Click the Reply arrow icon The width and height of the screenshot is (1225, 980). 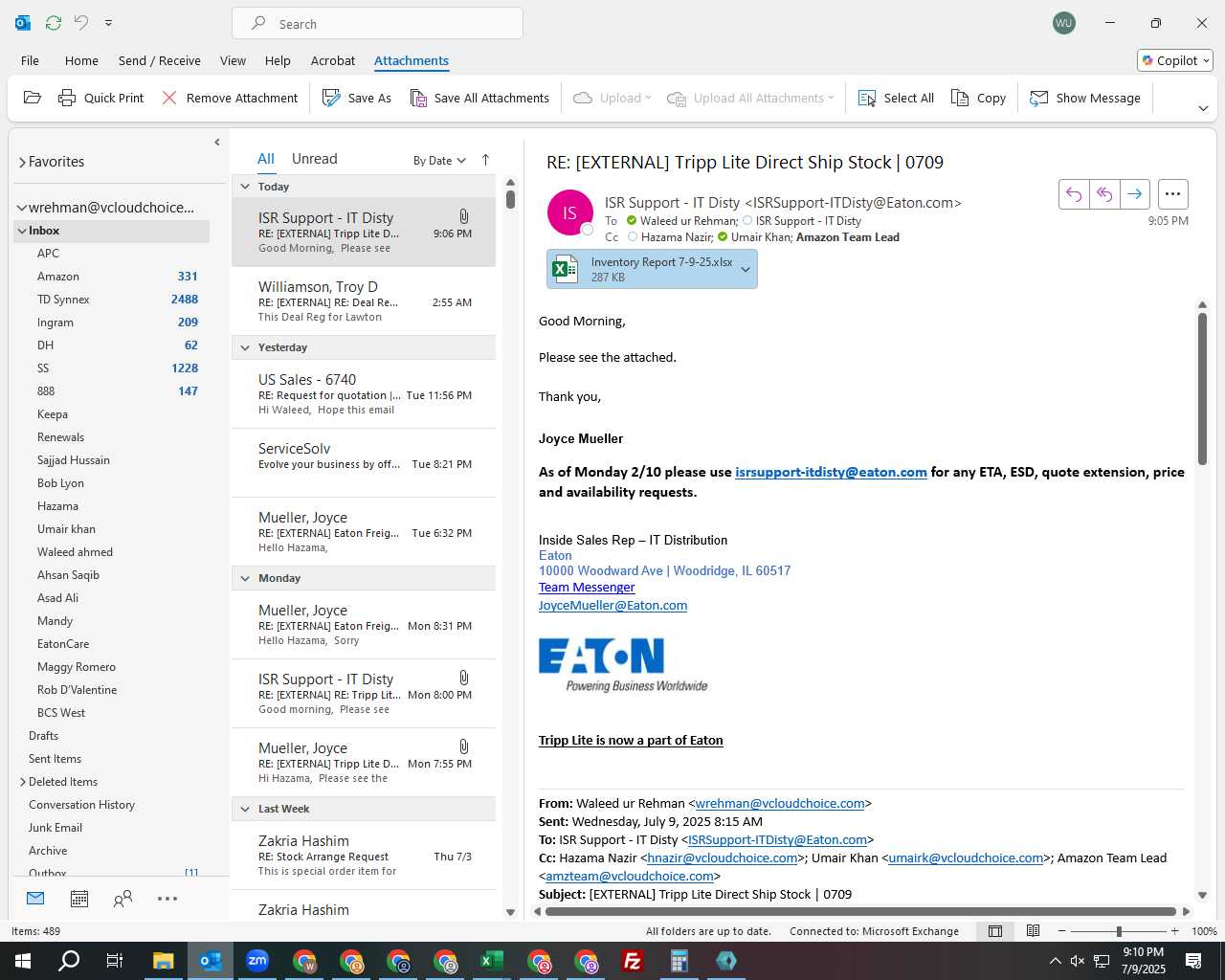1074,194
